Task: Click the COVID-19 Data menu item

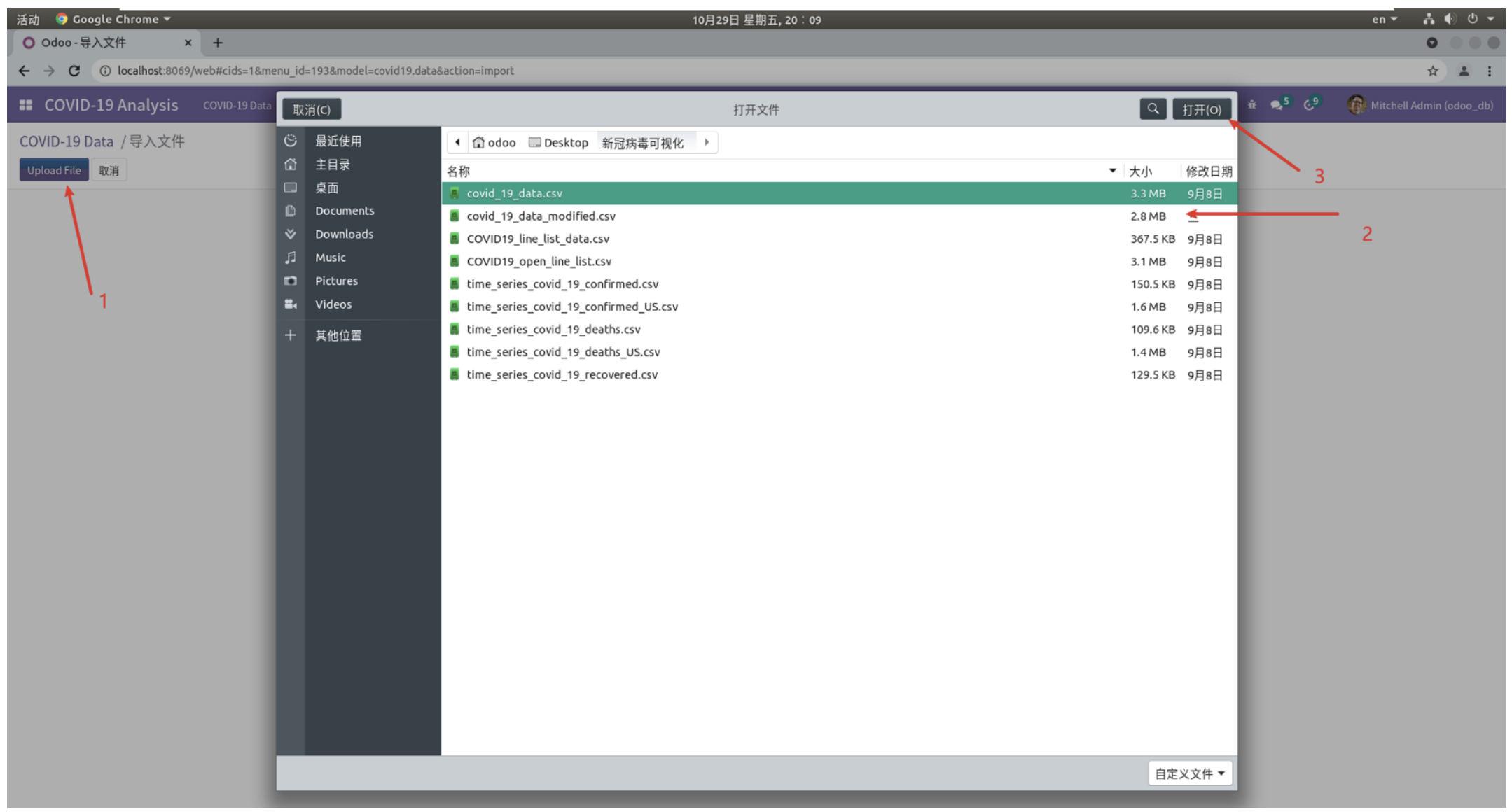Action: pyautogui.click(x=237, y=105)
